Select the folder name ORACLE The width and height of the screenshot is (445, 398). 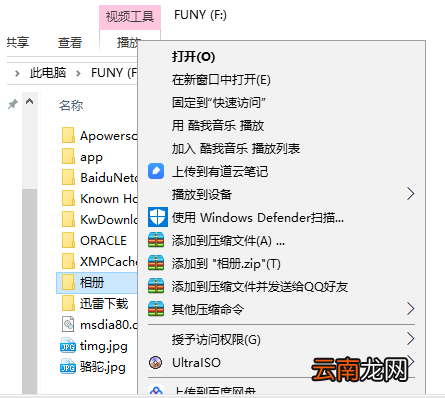click(103, 240)
